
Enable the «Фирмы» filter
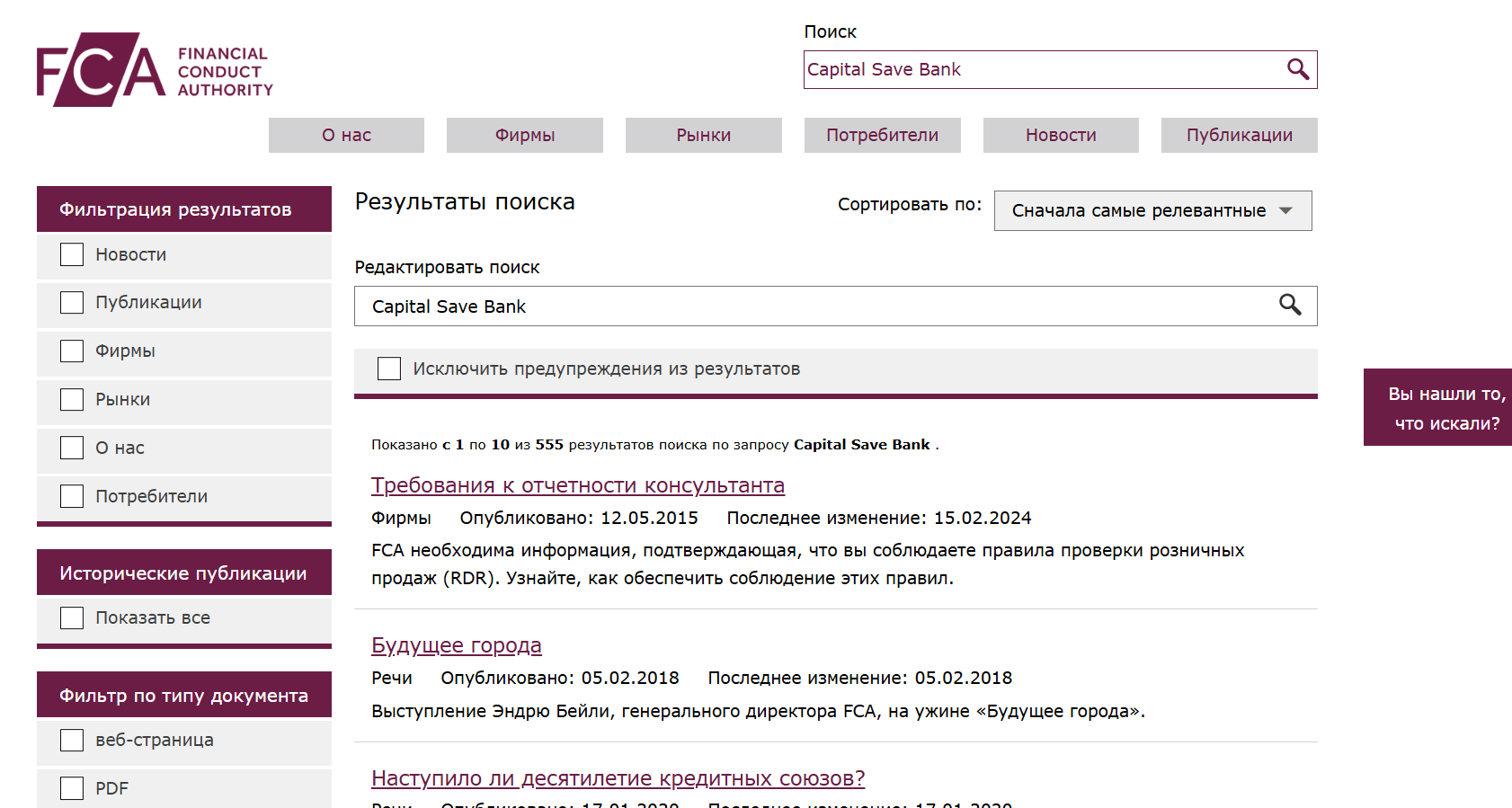[71, 351]
